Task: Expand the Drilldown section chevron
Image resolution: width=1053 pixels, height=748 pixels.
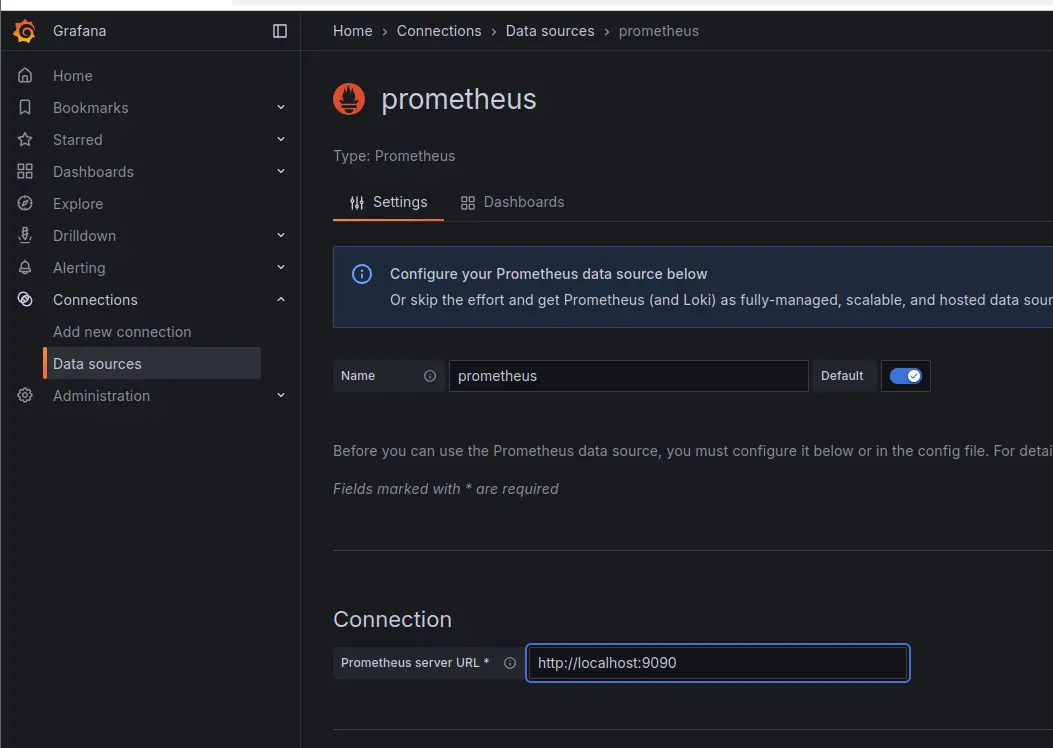Action: pyautogui.click(x=281, y=236)
